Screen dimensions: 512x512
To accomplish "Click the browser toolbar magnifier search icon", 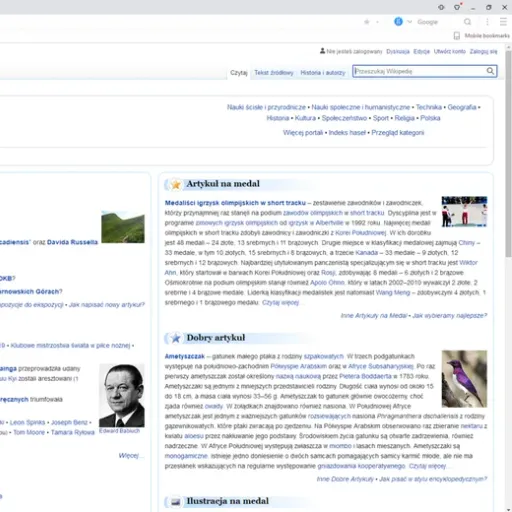I will (467, 22).
